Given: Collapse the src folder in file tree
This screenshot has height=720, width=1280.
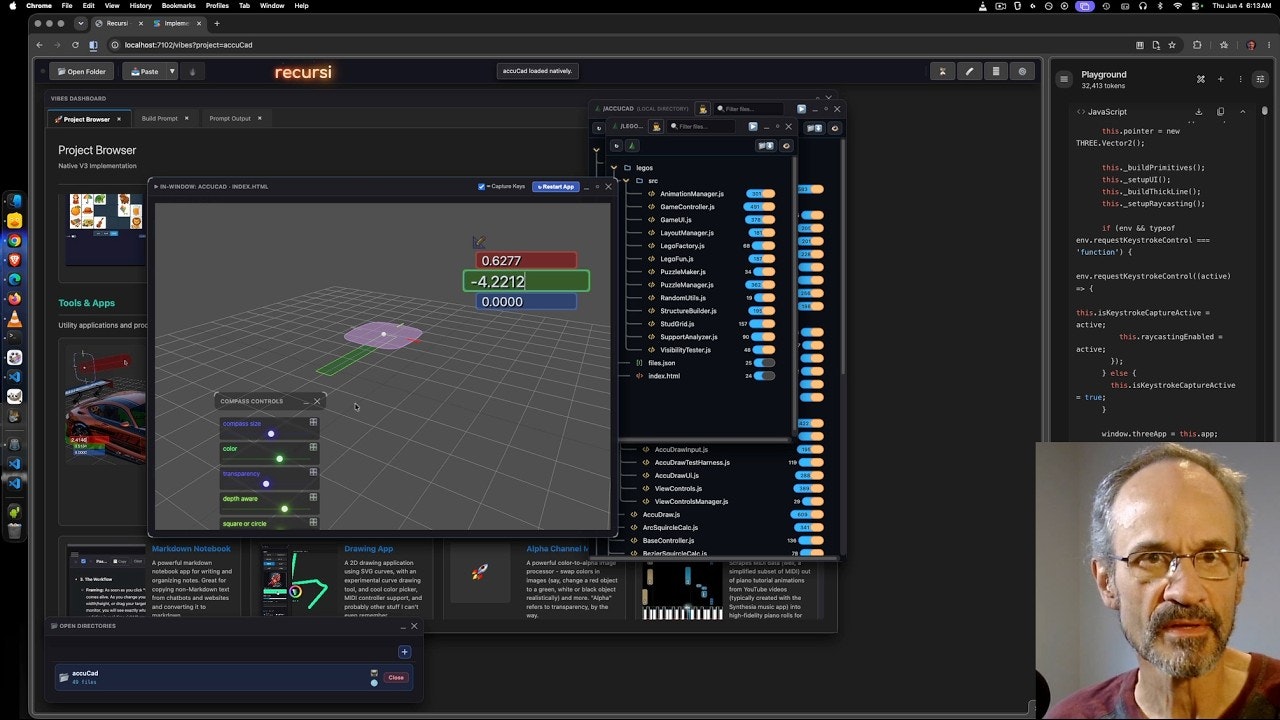Looking at the screenshot, I should 626,181.
